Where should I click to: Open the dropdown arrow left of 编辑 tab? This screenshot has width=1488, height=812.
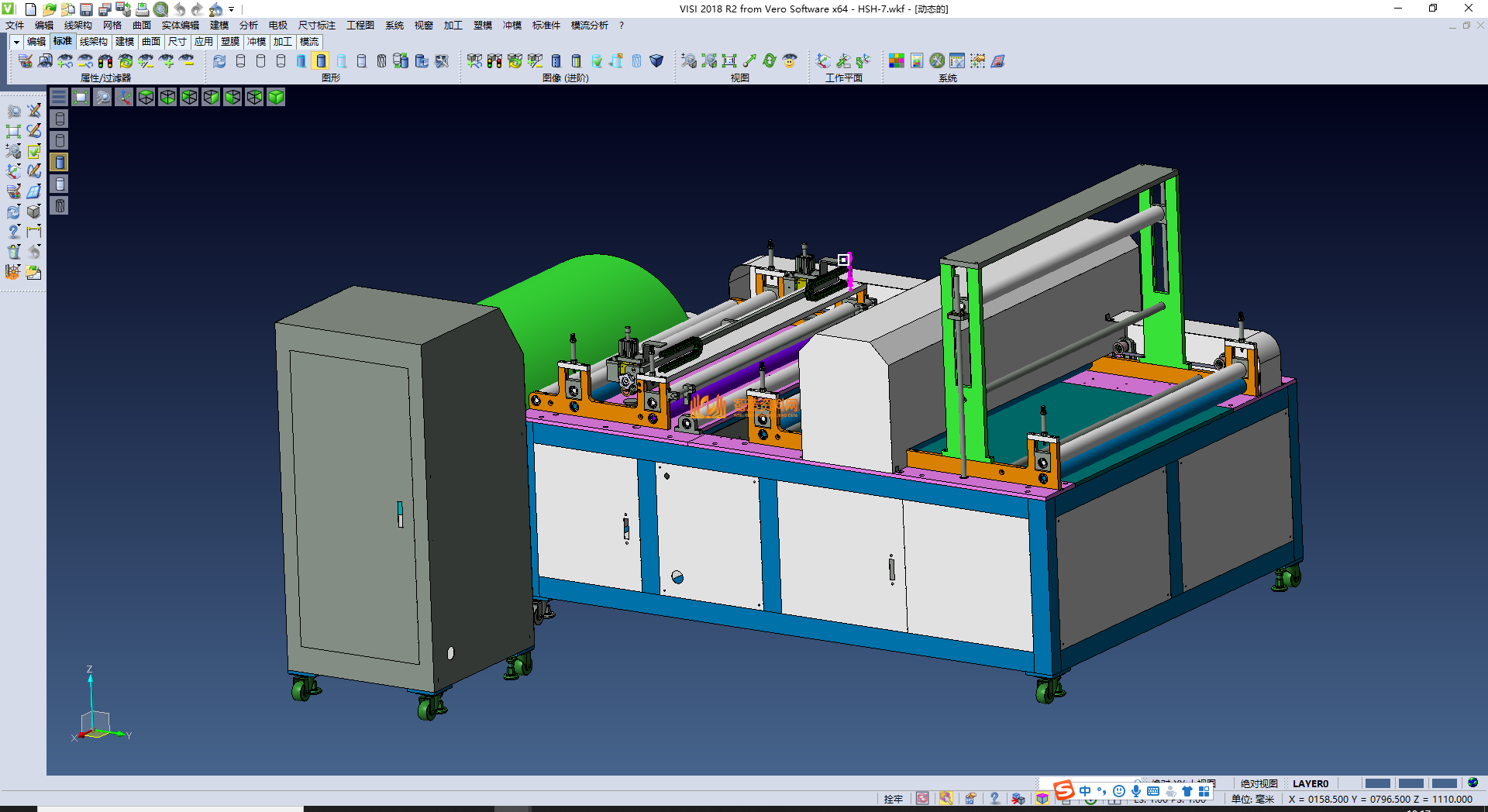[x=16, y=42]
